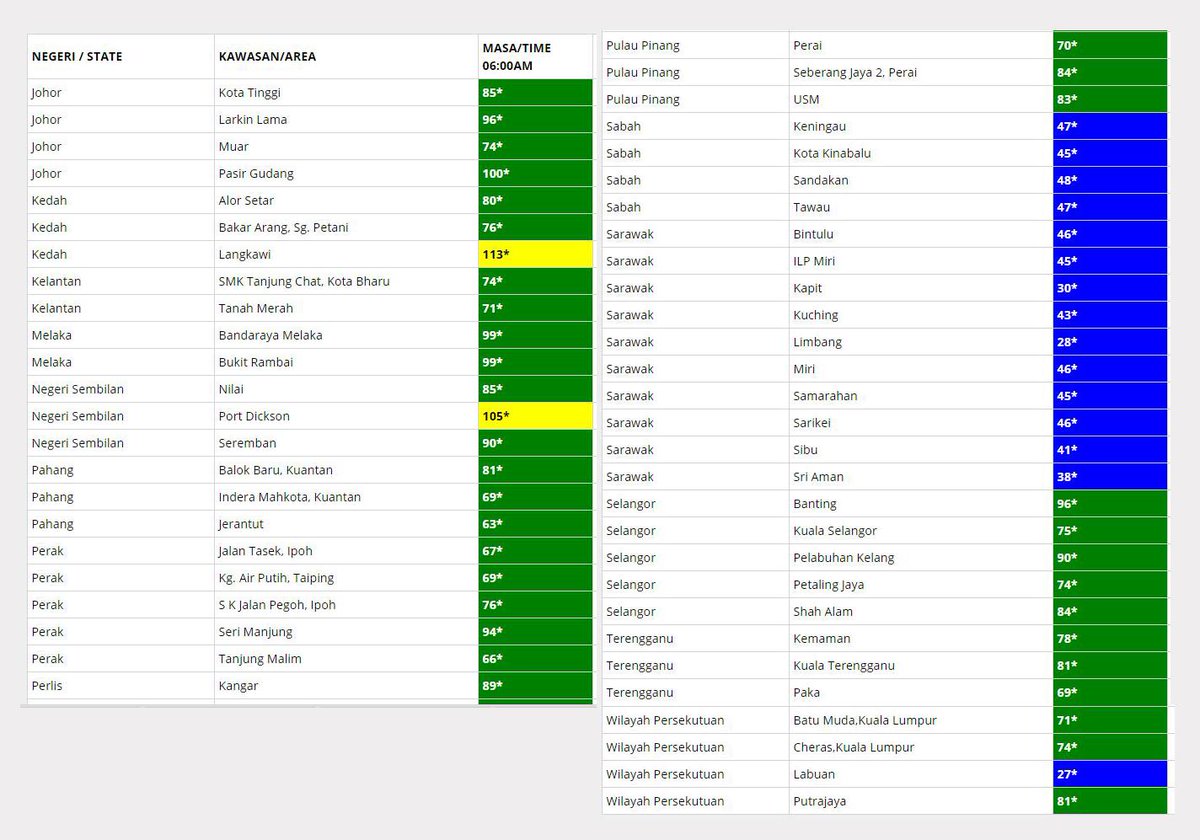Click the MASA/TIME 06:00AM column header
This screenshot has height=840, width=1200.
[535, 57]
